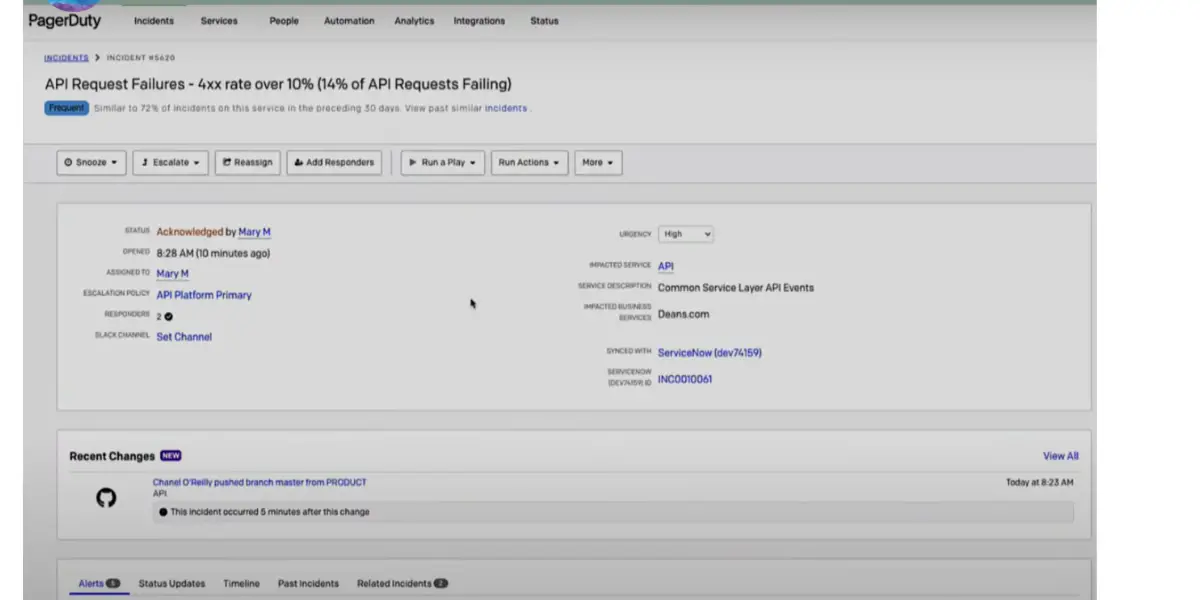Screen dimensions: 1200x600
Task: Click the NEW badge beside Recent Changes
Action: (x=171, y=456)
